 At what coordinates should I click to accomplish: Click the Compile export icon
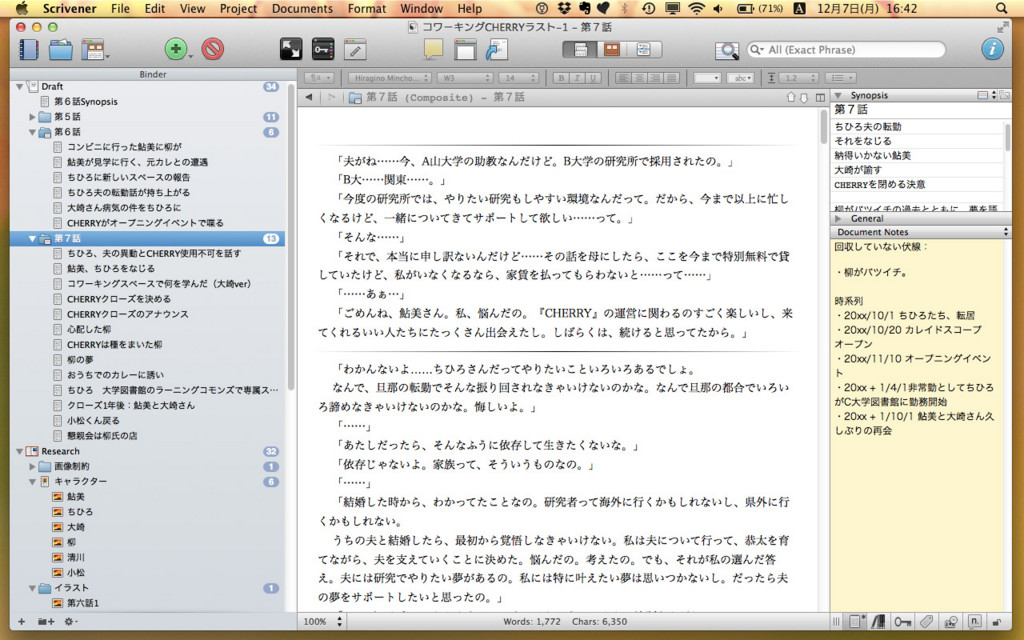(x=497, y=49)
